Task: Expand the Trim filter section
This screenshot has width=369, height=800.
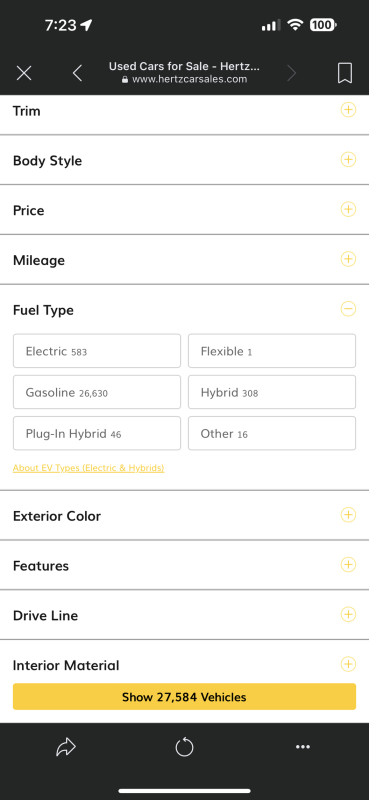Action: [x=348, y=109]
